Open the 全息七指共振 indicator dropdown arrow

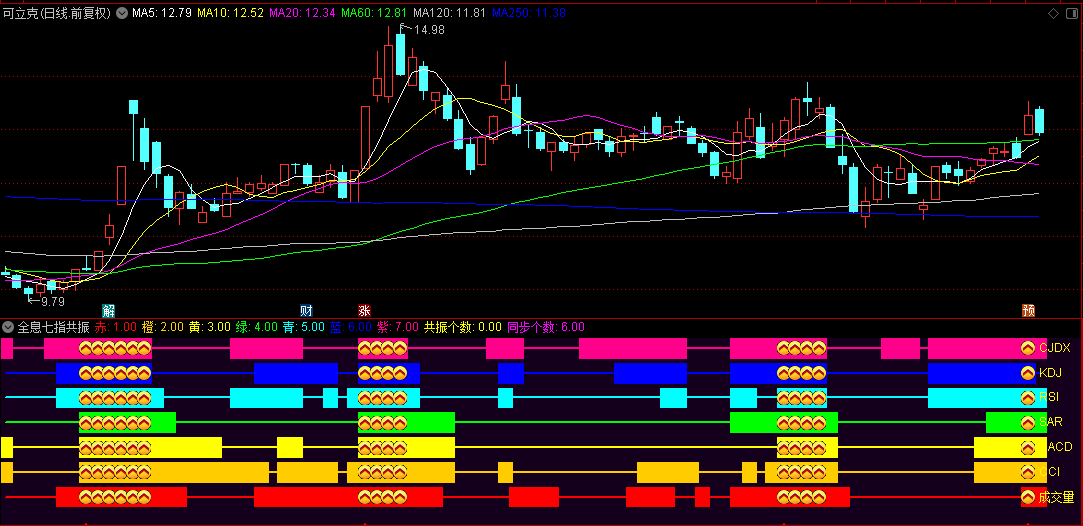(x=8, y=327)
